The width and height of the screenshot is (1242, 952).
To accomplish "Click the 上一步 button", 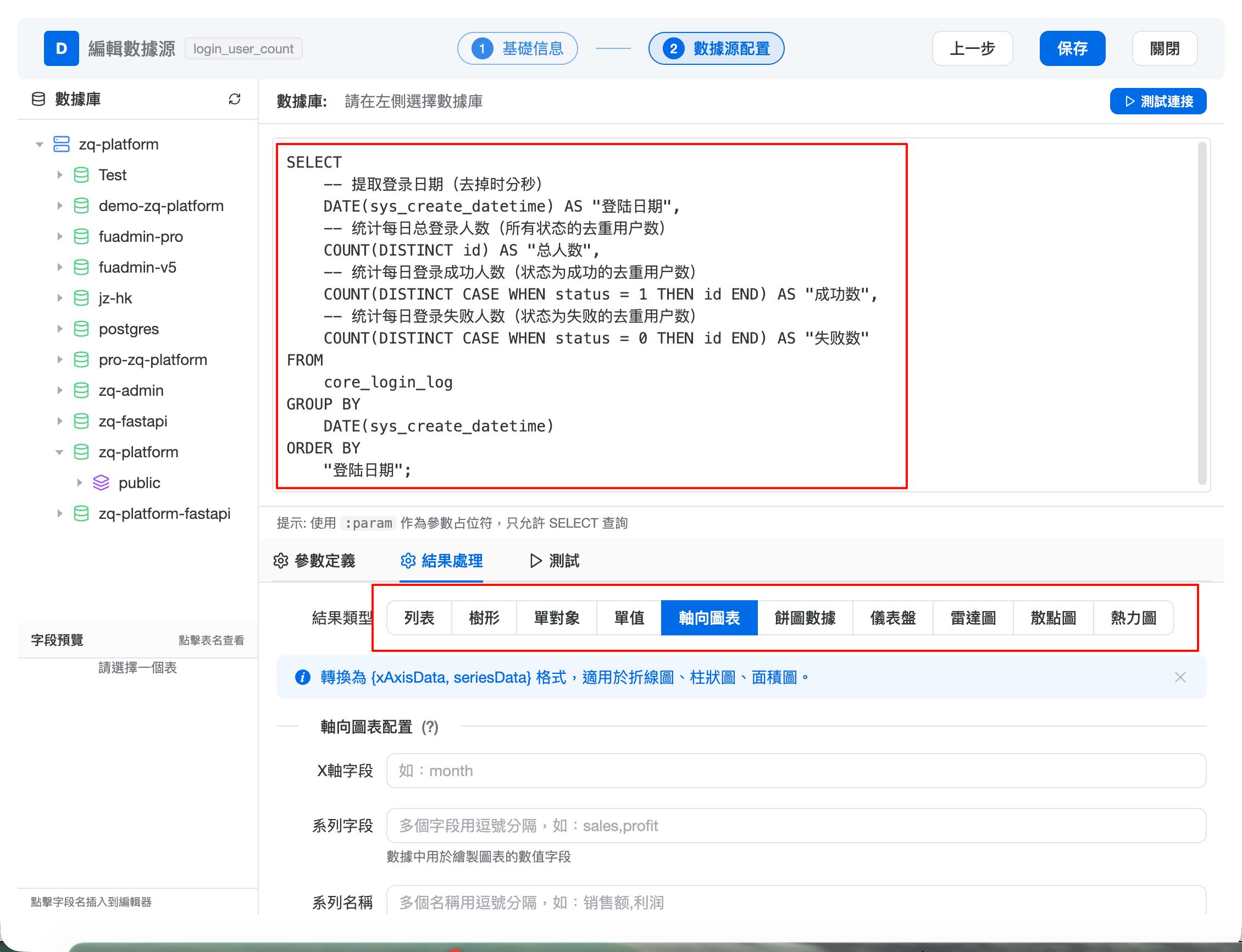I will (x=972, y=48).
